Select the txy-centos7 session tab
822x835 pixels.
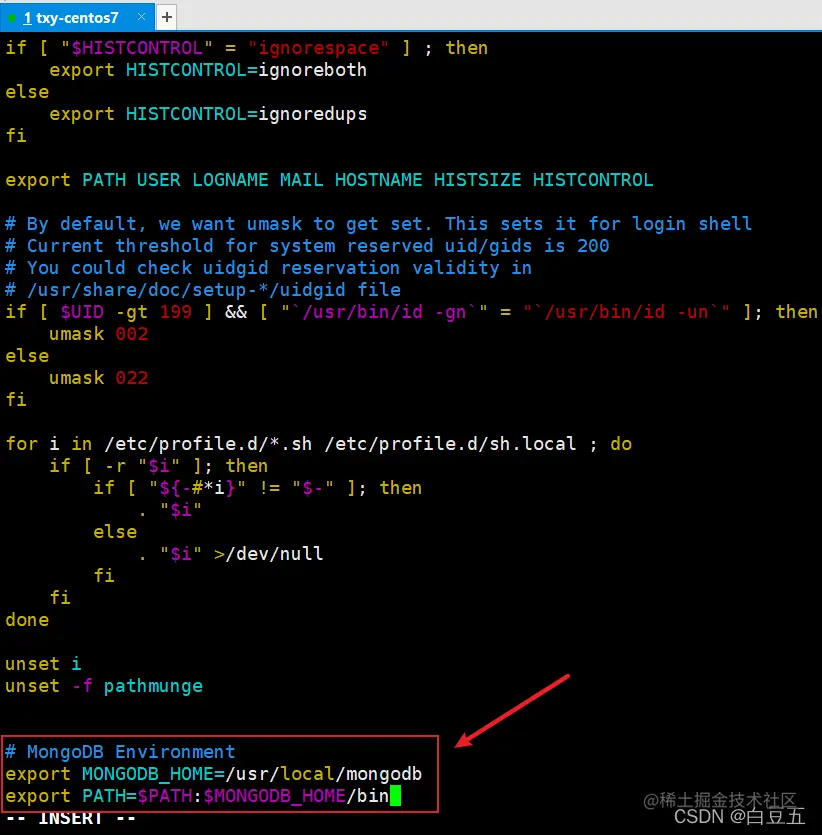click(x=78, y=17)
